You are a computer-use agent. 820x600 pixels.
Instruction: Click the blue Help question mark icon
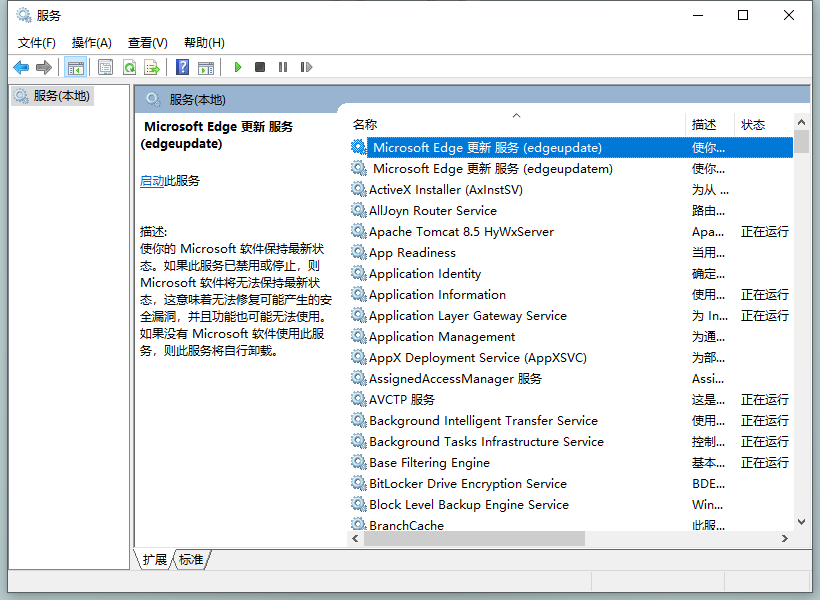coord(181,67)
